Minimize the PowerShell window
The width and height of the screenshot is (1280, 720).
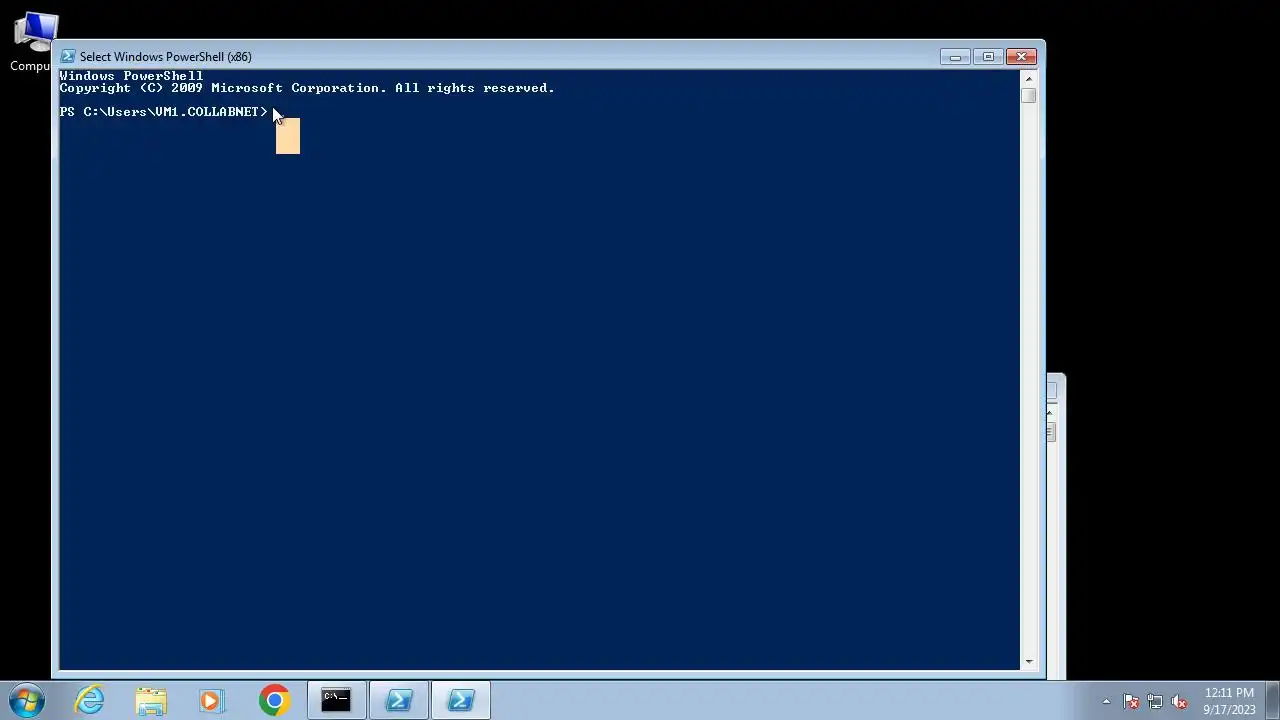point(955,57)
